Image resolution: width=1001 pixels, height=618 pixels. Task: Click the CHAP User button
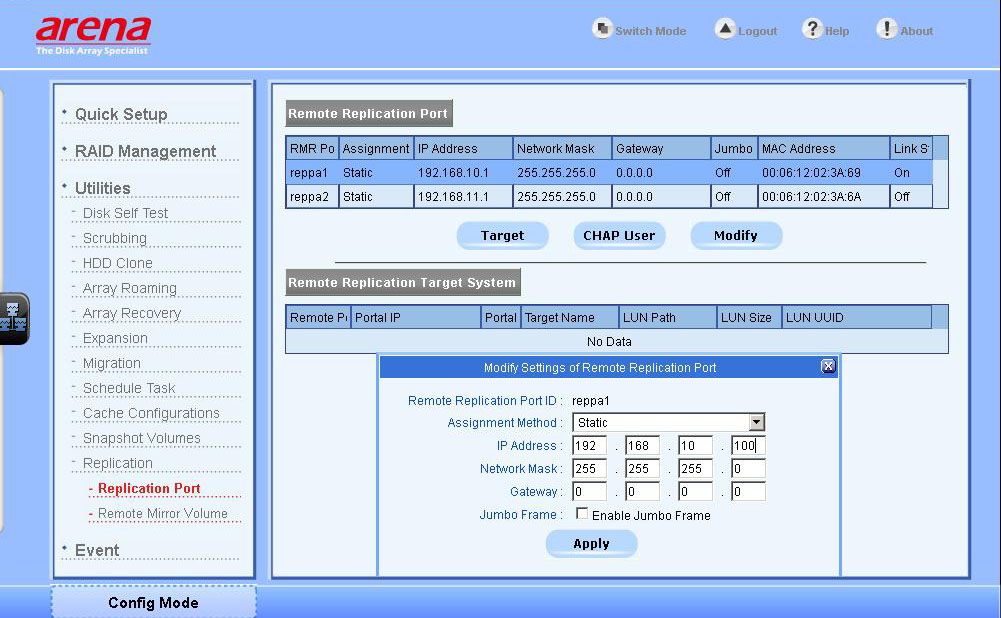(619, 236)
